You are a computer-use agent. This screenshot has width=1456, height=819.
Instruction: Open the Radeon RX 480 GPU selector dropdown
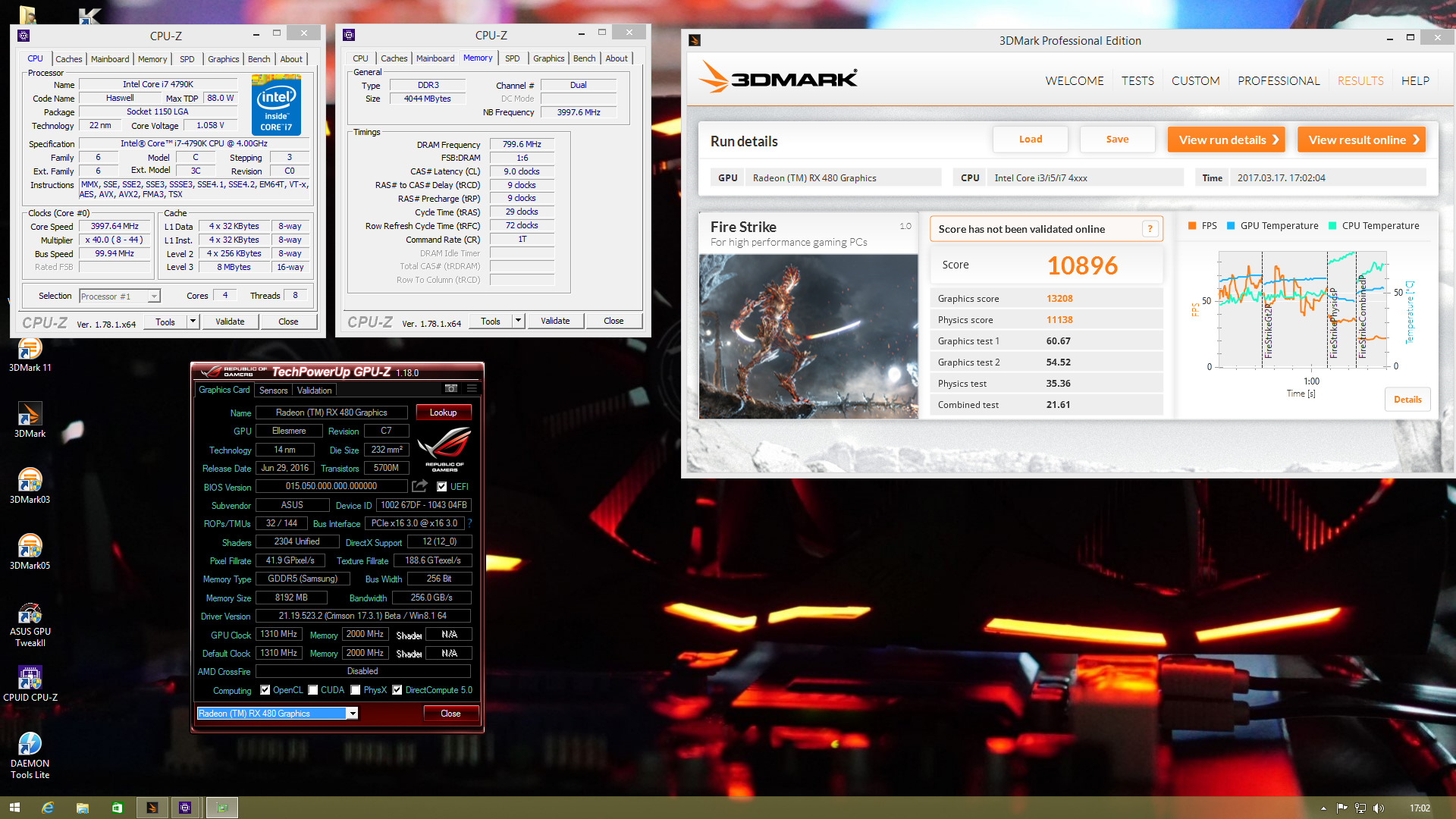352,714
